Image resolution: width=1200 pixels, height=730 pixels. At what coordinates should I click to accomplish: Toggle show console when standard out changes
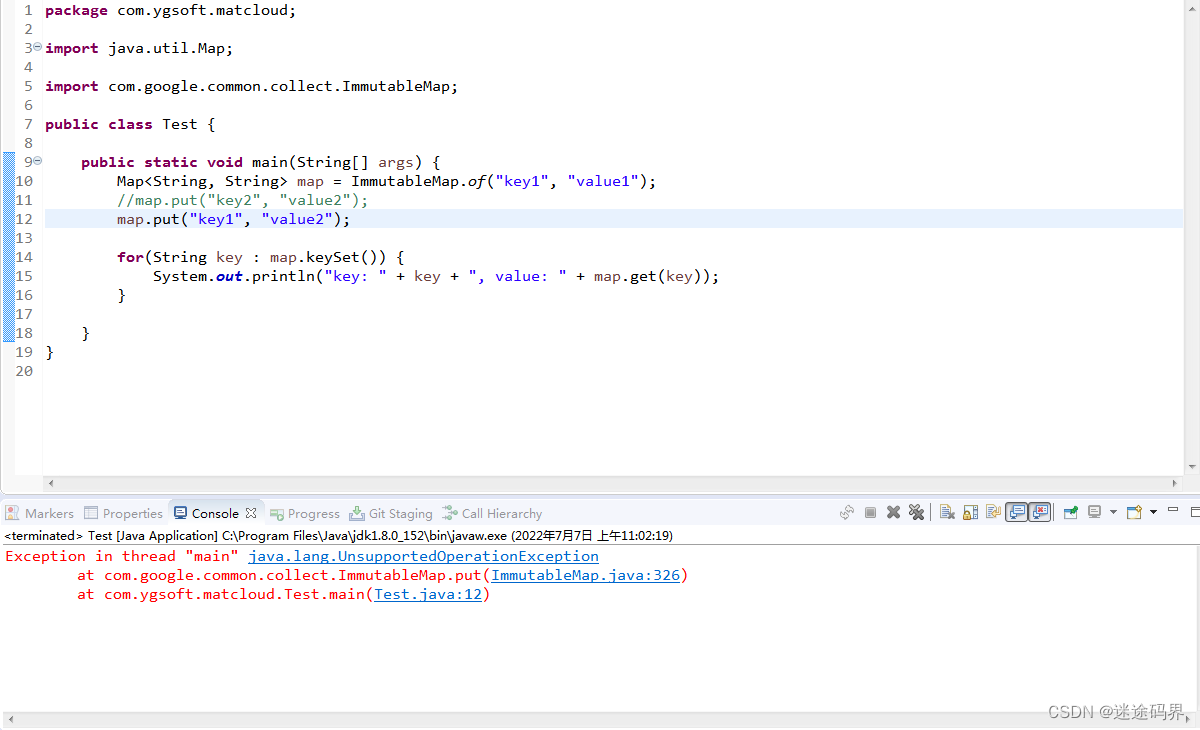pos(1016,512)
